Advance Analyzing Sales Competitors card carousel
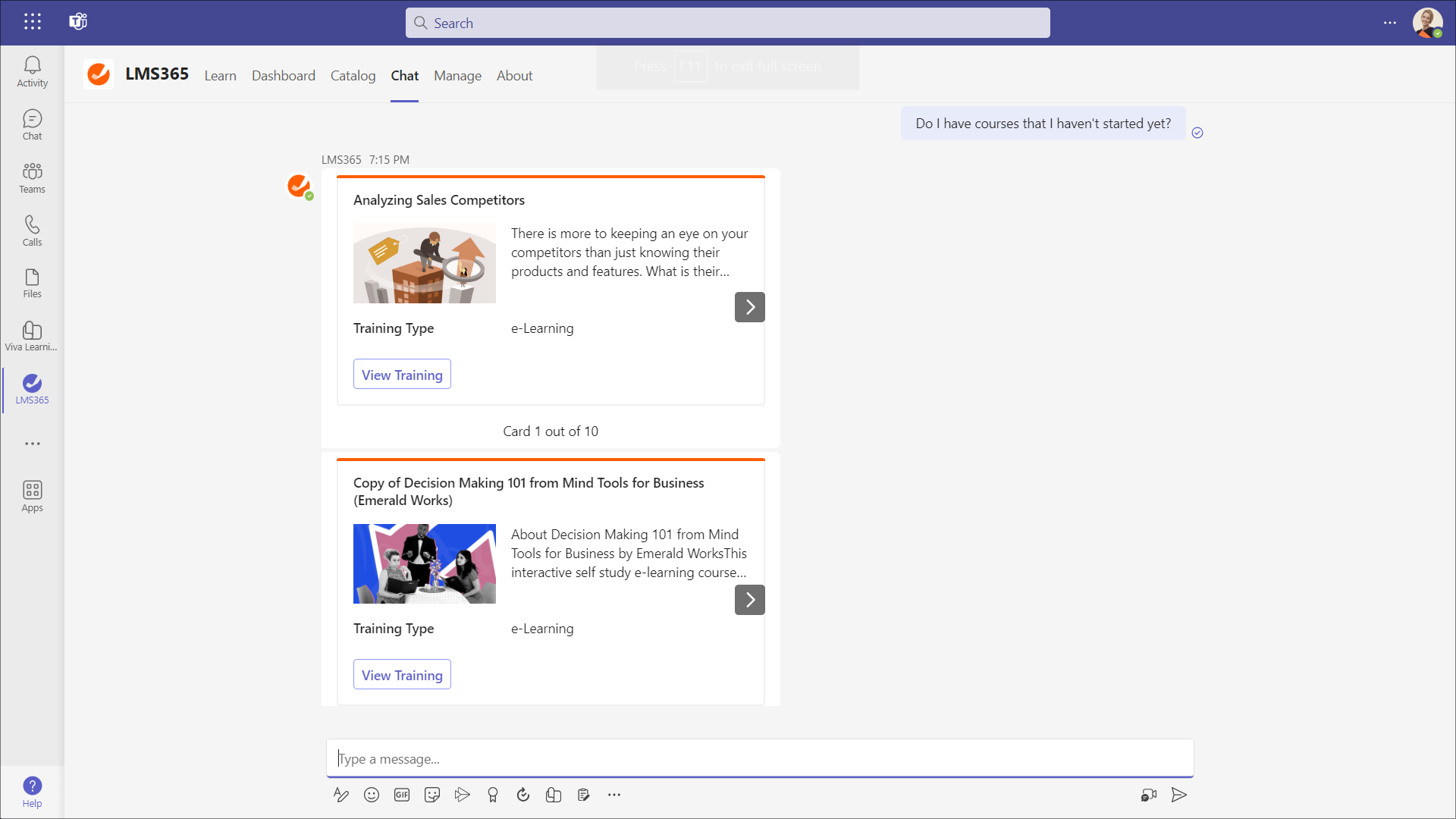1456x819 pixels. click(749, 307)
